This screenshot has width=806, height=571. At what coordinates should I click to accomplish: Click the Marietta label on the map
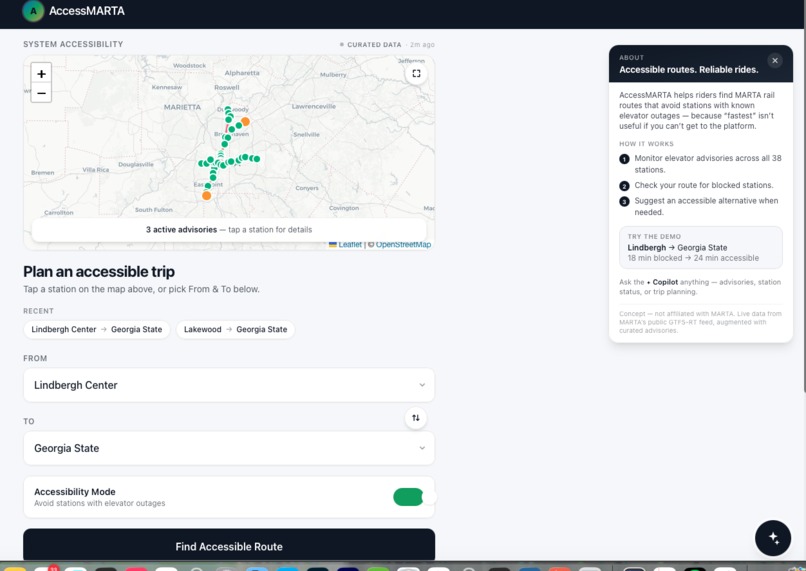point(182,107)
